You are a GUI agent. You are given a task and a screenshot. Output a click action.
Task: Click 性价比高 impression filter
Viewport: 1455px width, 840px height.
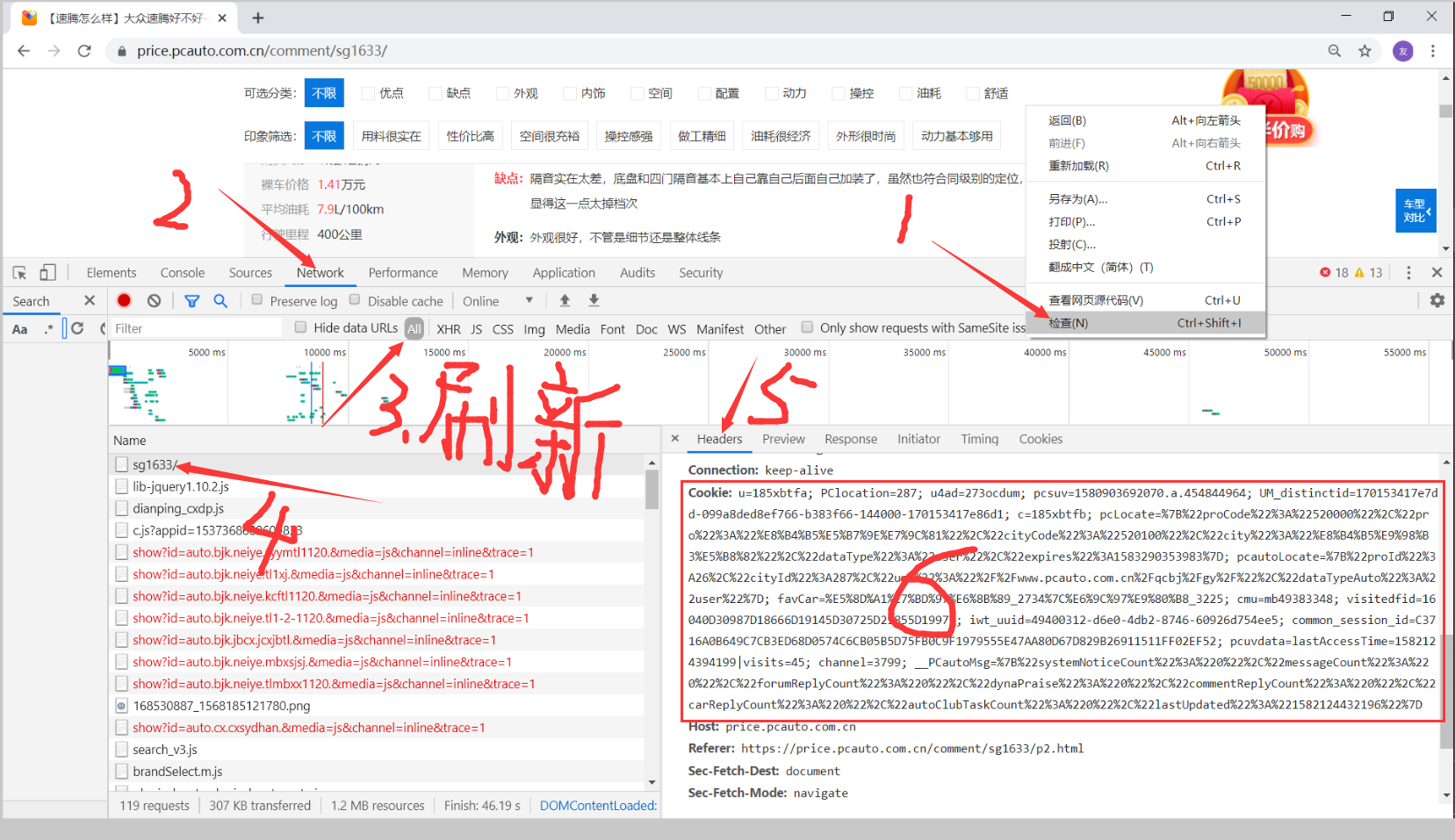click(x=471, y=136)
